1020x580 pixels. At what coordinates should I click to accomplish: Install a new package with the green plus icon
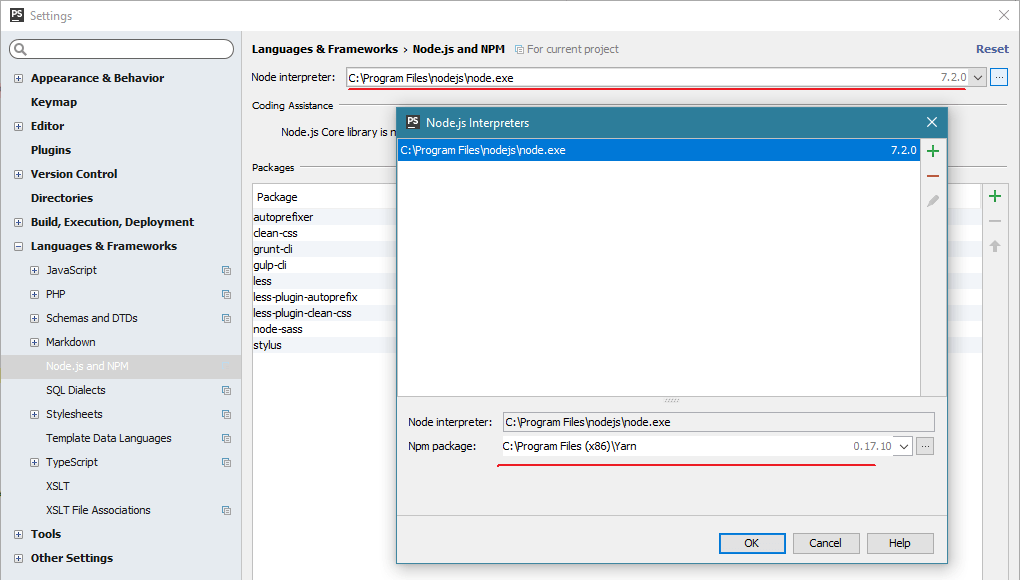pyautogui.click(x=994, y=196)
